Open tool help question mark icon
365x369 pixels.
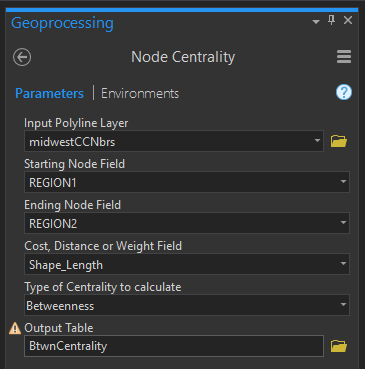point(344,92)
